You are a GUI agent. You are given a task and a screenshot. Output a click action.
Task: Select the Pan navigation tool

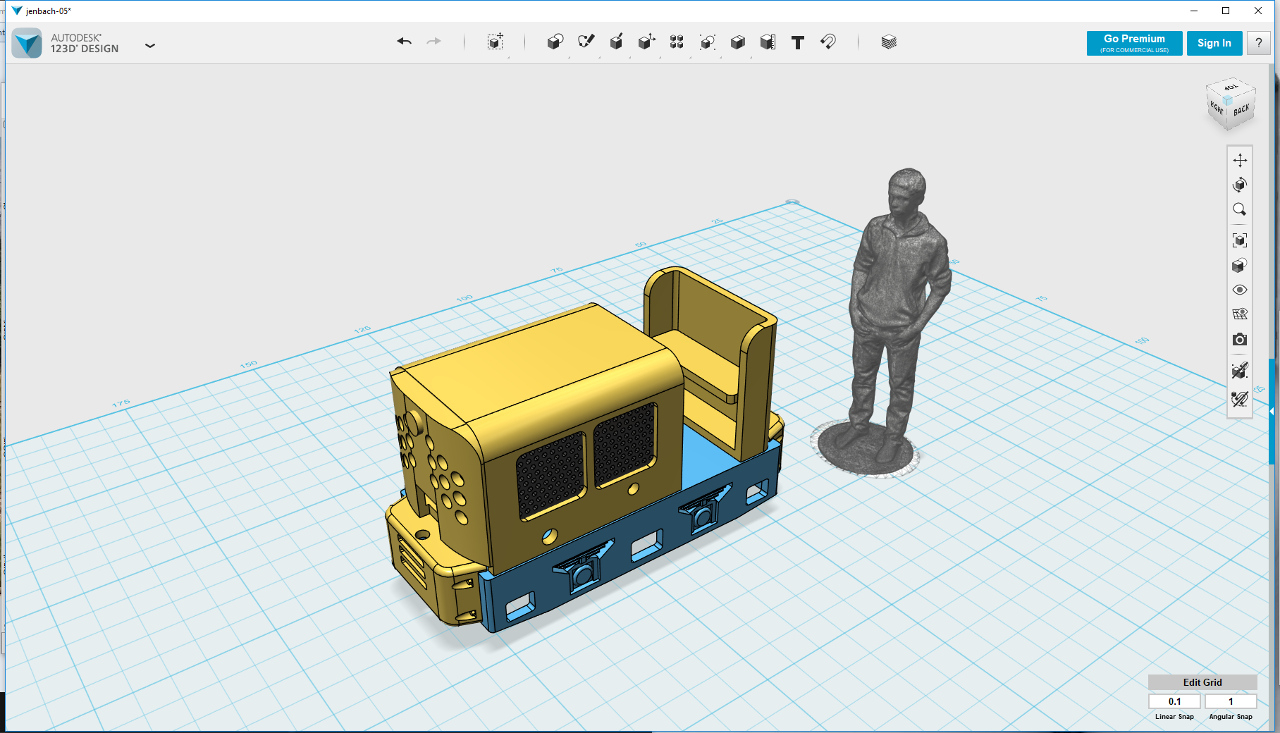[1240, 160]
